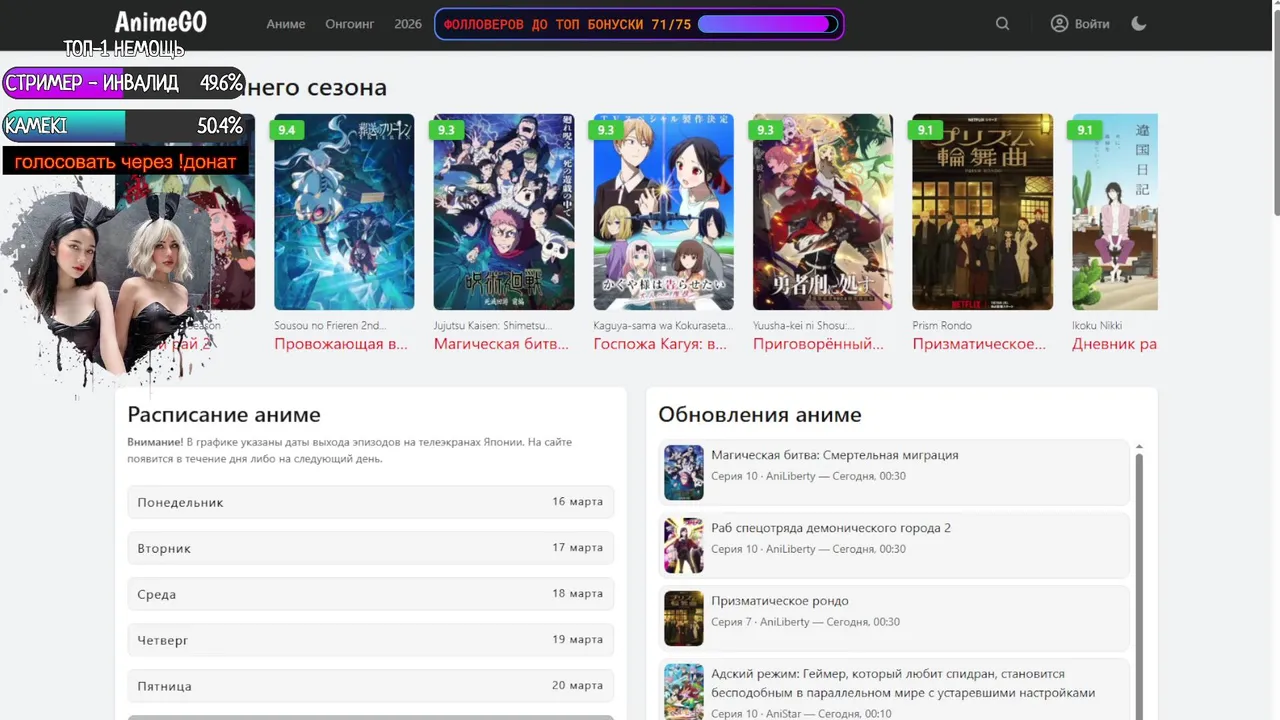1280x720 pixels.
Task: Open Kaguya-sama poster thumbnail
Action: [x=663, y=212]
